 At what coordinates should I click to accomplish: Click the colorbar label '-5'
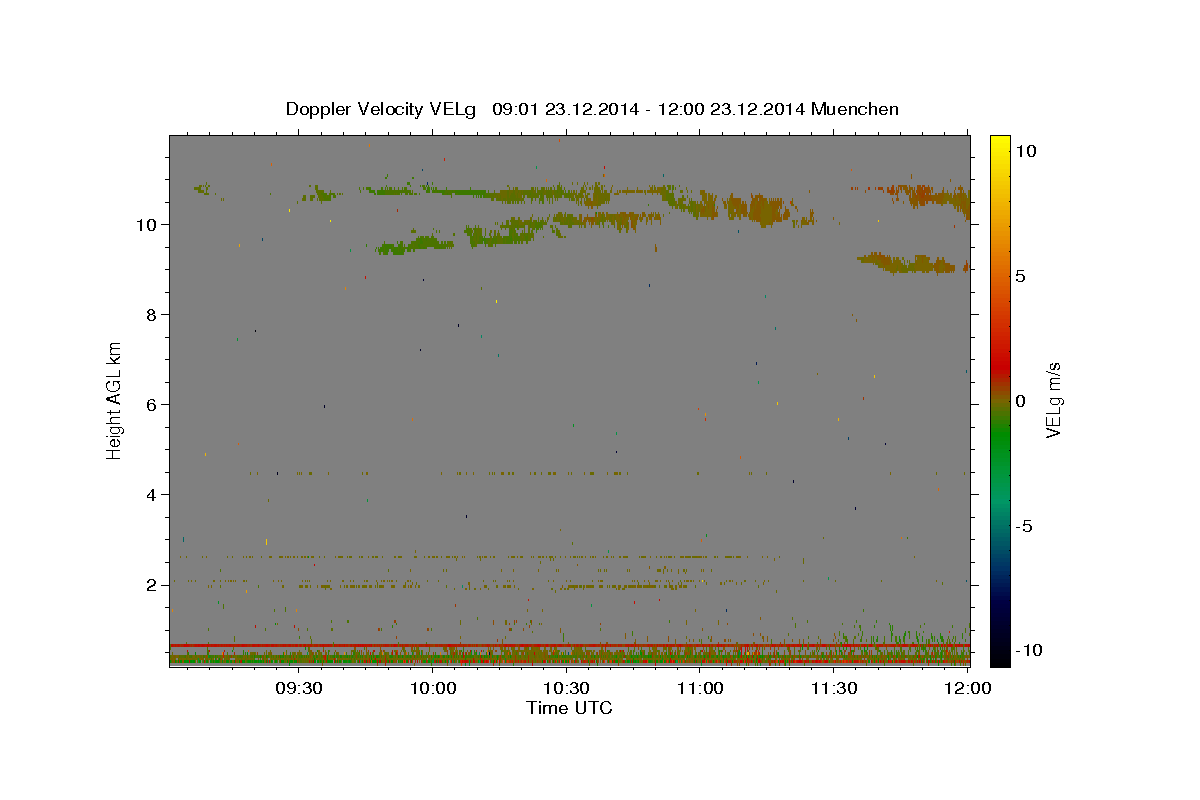click(1023, 527)
